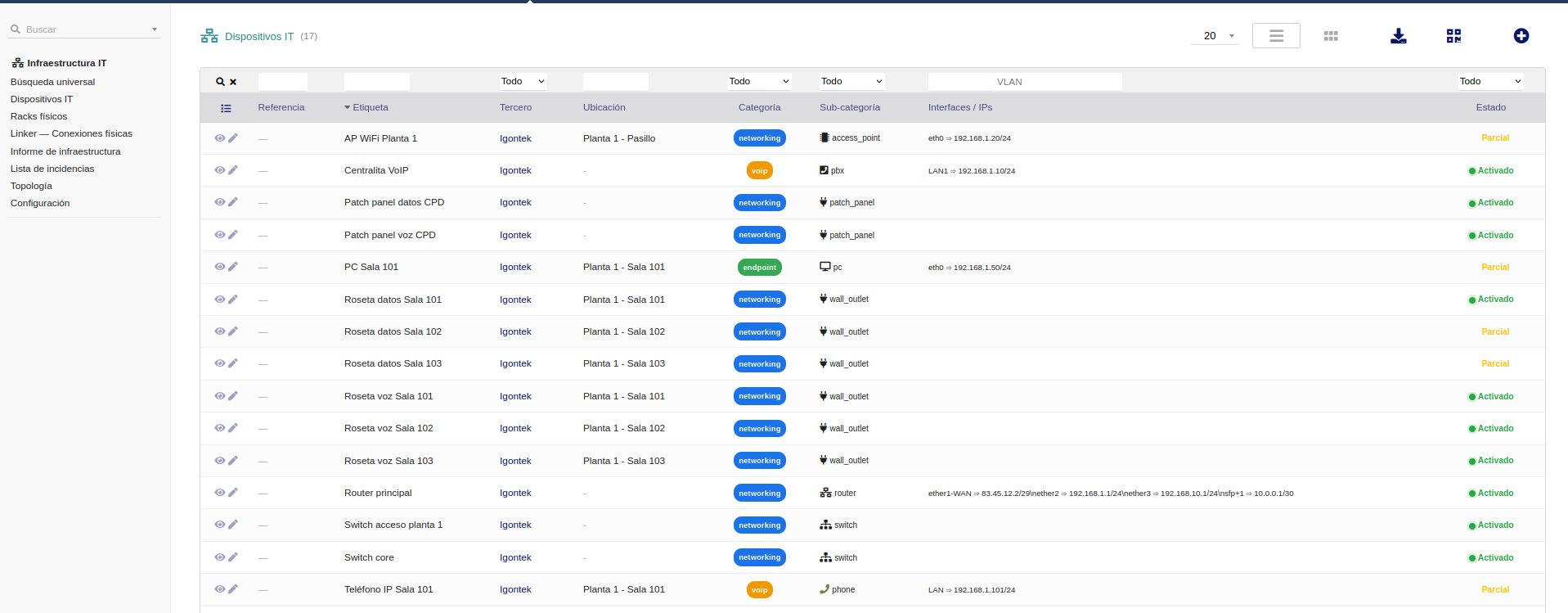Viewport: 1568px width, 613px height.
Task: Change rows-per-page value 20 dropdown
Action: point(1215,36)
